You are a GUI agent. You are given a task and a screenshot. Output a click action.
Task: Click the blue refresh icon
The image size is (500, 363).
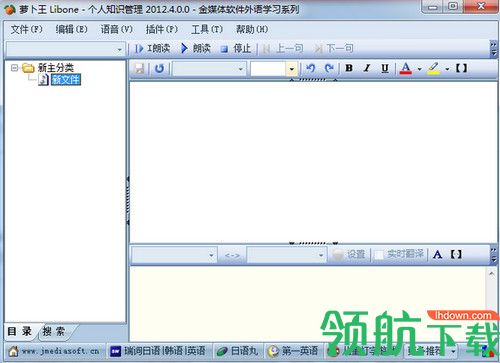pyautogui.click(x=159, y=69)
